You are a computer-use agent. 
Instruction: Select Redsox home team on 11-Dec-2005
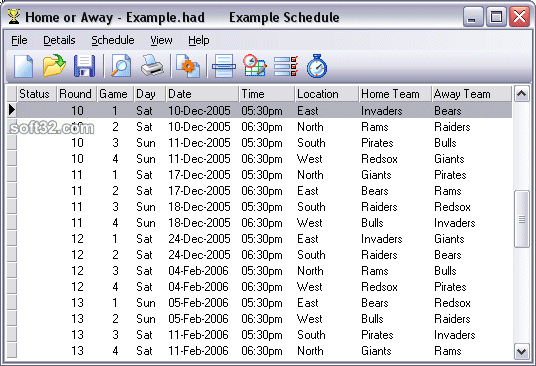pyautogui.click(x=379, y=159)
